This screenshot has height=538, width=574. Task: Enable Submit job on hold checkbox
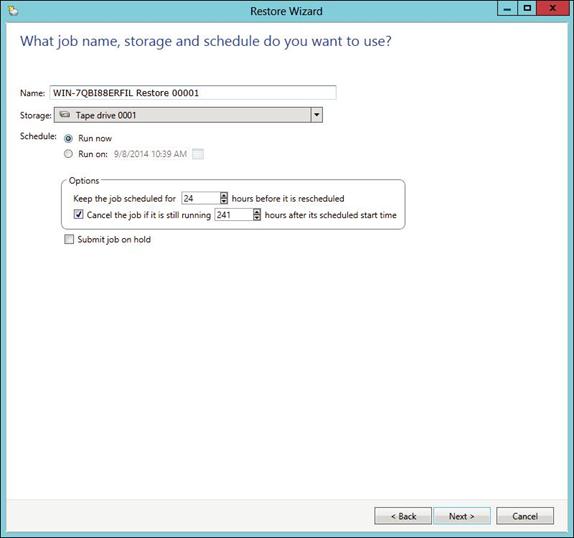click(x=69, y=239)
